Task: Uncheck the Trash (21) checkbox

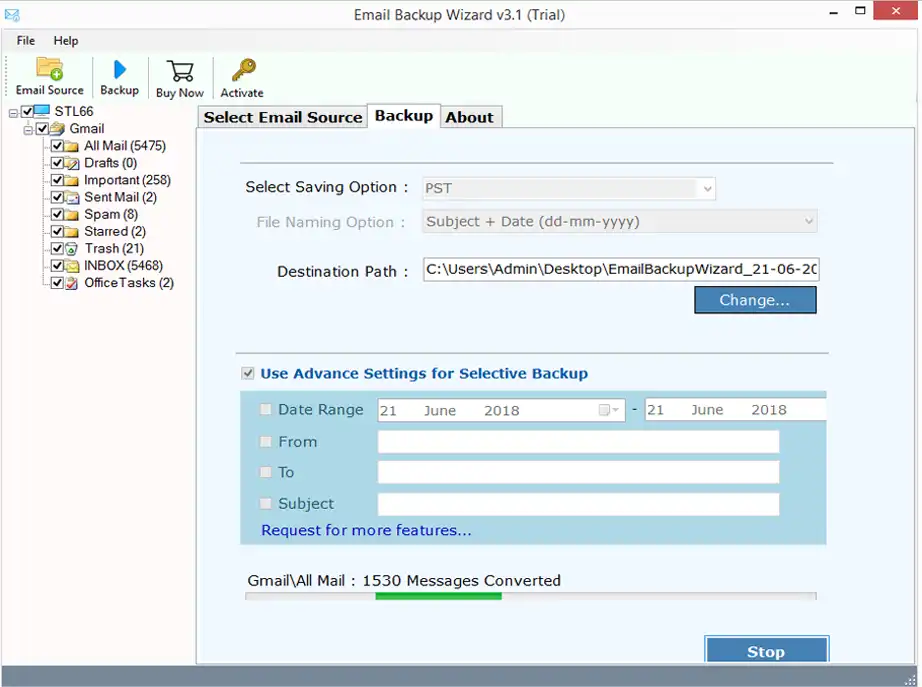Action: [57, 248]
